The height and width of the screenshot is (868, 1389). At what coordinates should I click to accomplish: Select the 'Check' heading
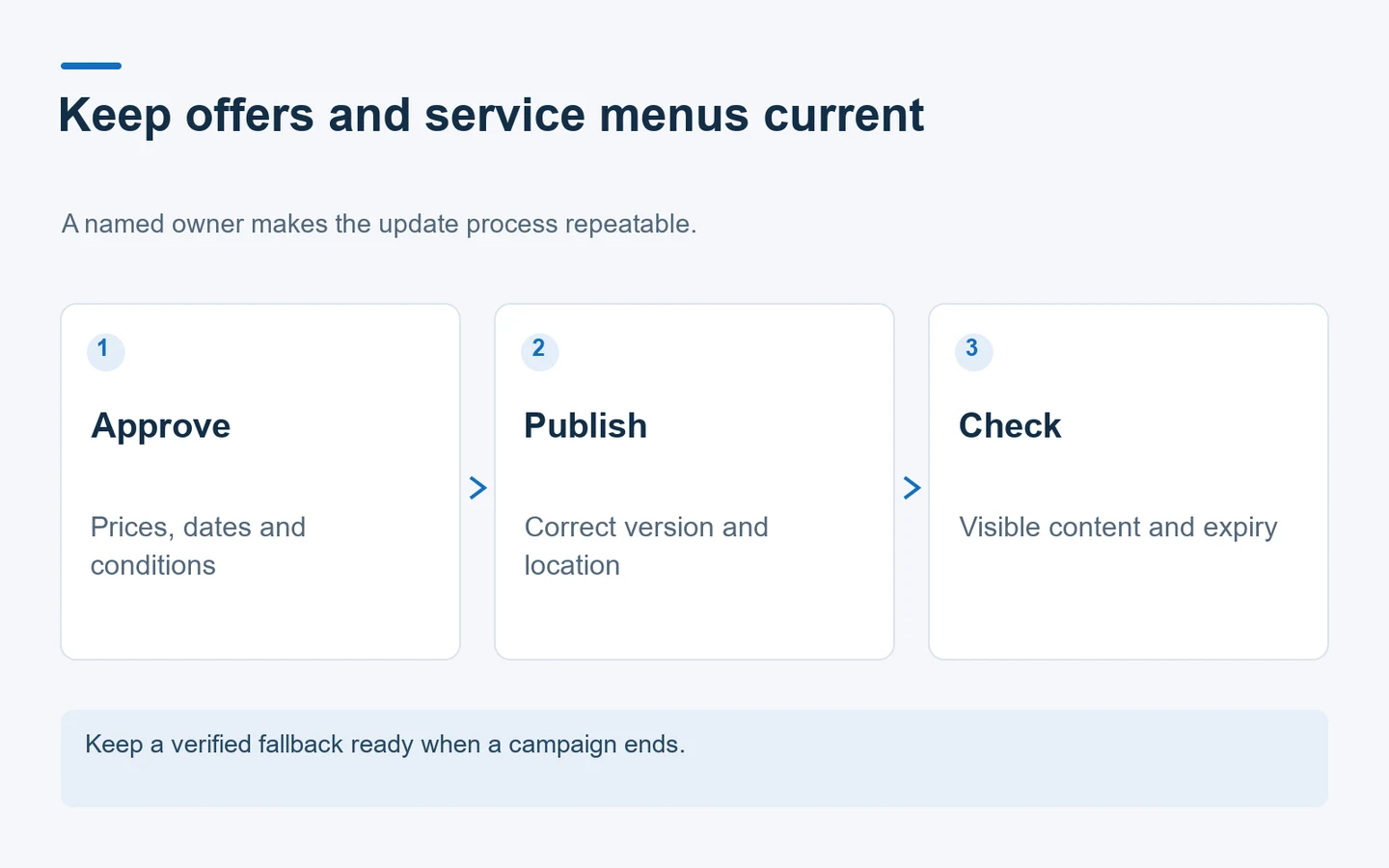click(x=1010, y=425)
